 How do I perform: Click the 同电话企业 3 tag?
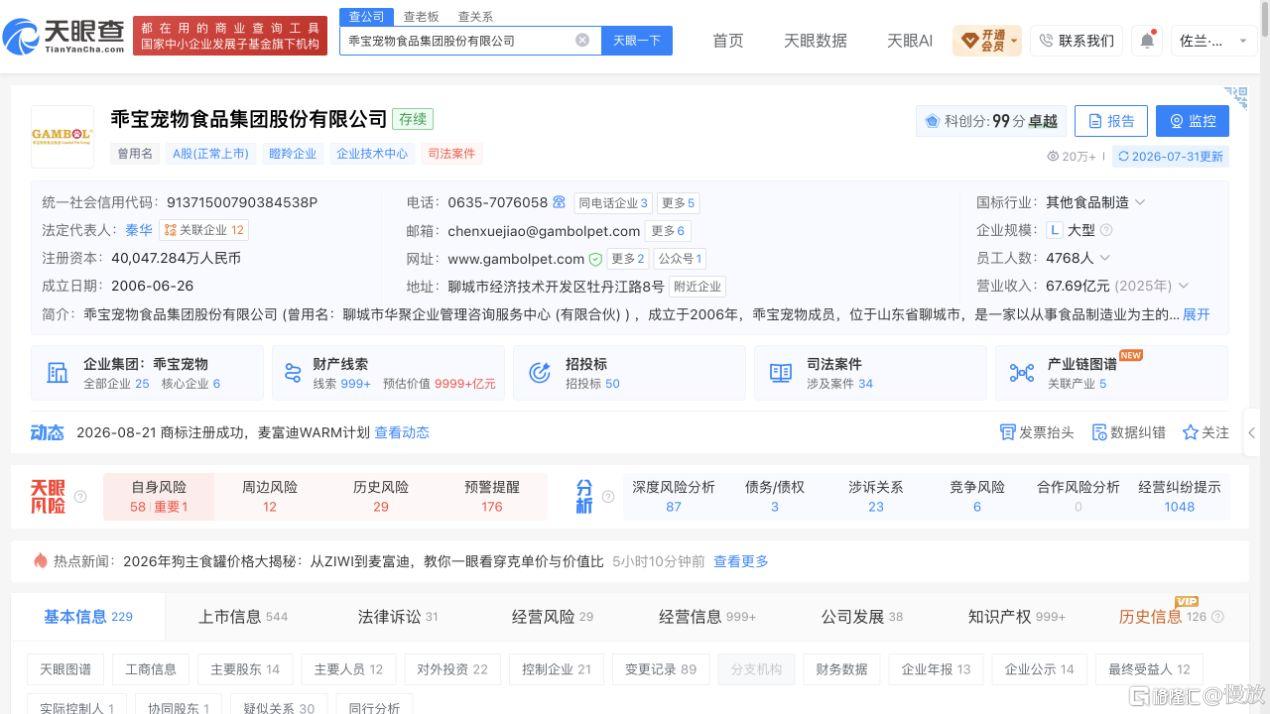click(614, 203)
